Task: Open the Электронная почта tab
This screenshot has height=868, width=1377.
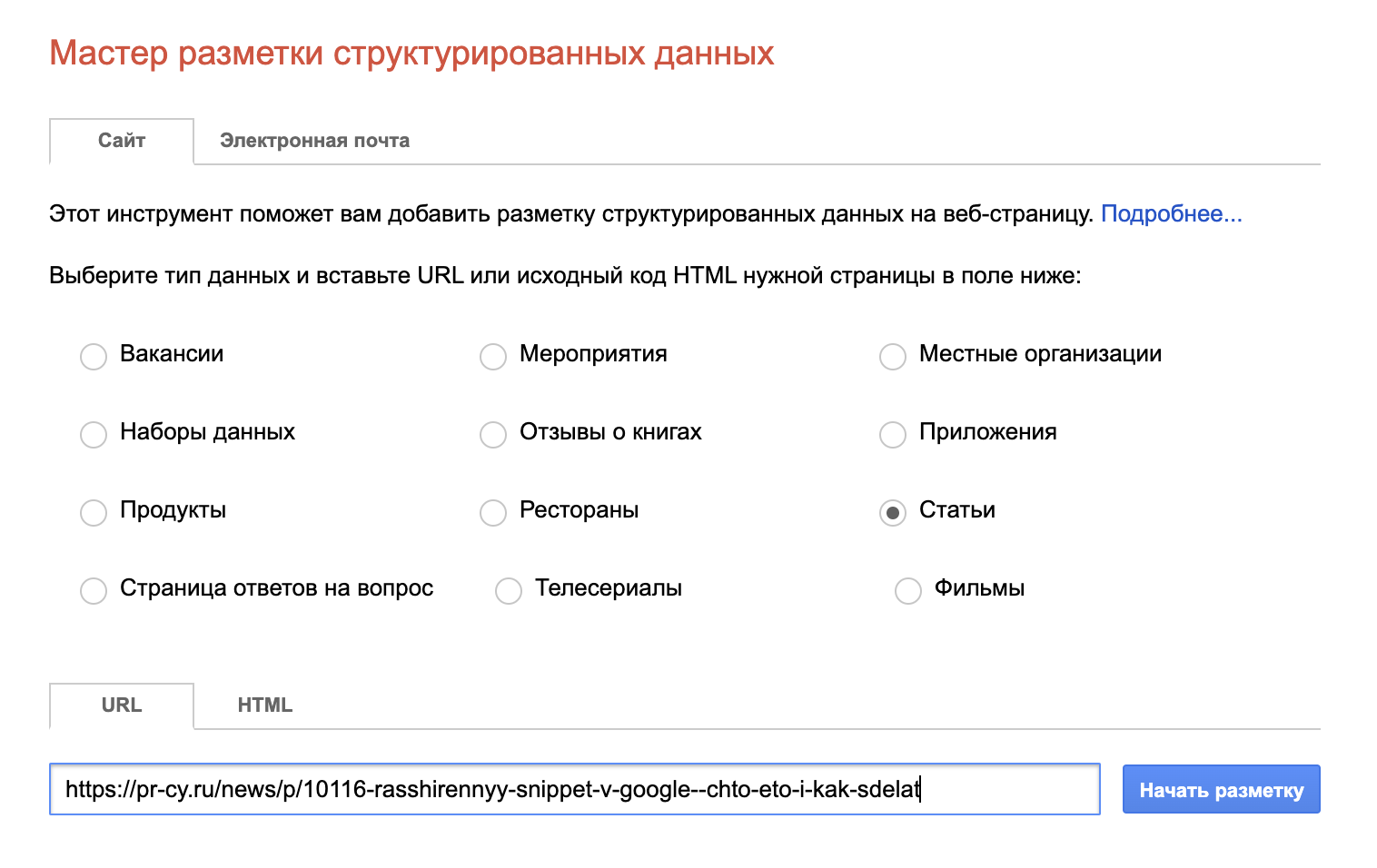Action: [x=314, y=141]
